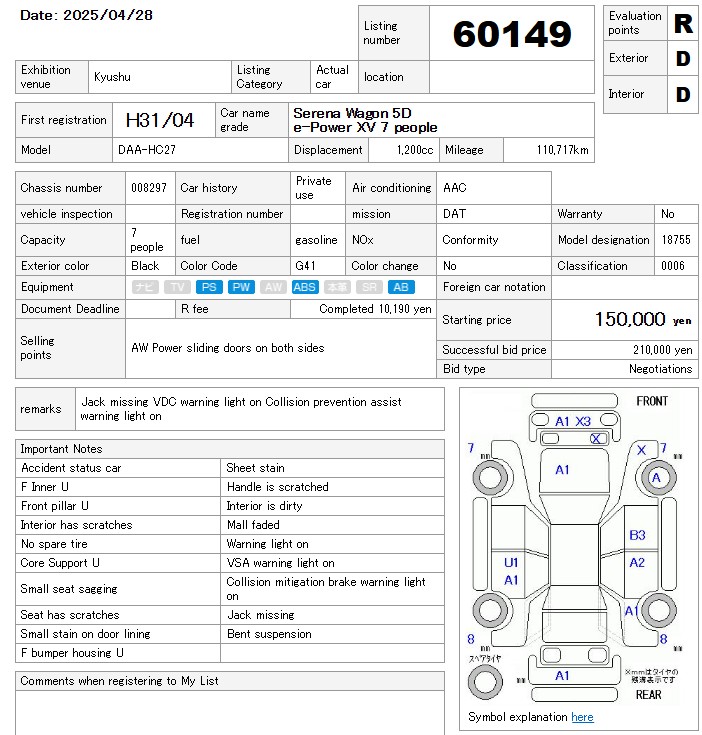Click the 'Sheet stain' note
Screen dimensions: 702x735
pos(255,468)
